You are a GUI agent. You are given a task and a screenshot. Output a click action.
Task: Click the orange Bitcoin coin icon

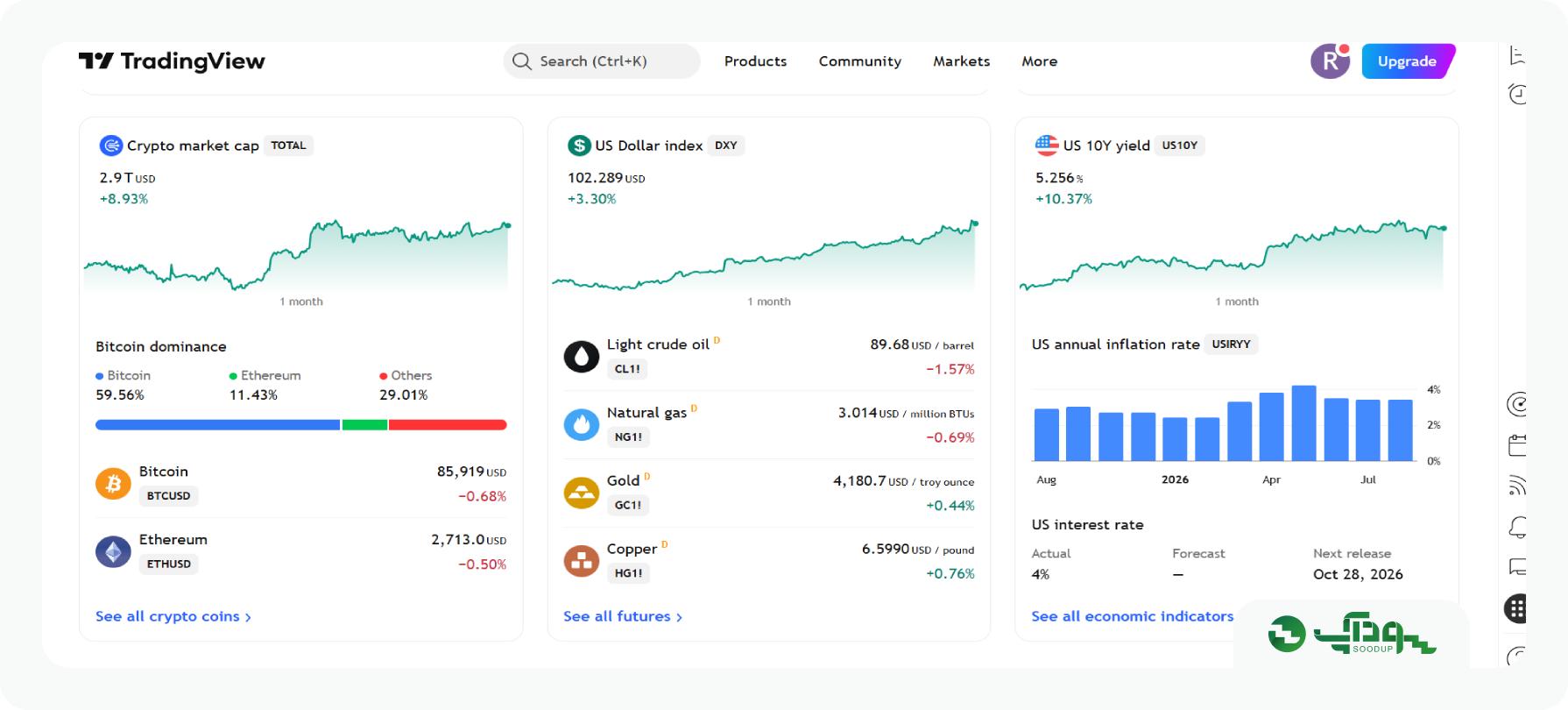coord(113,483)
